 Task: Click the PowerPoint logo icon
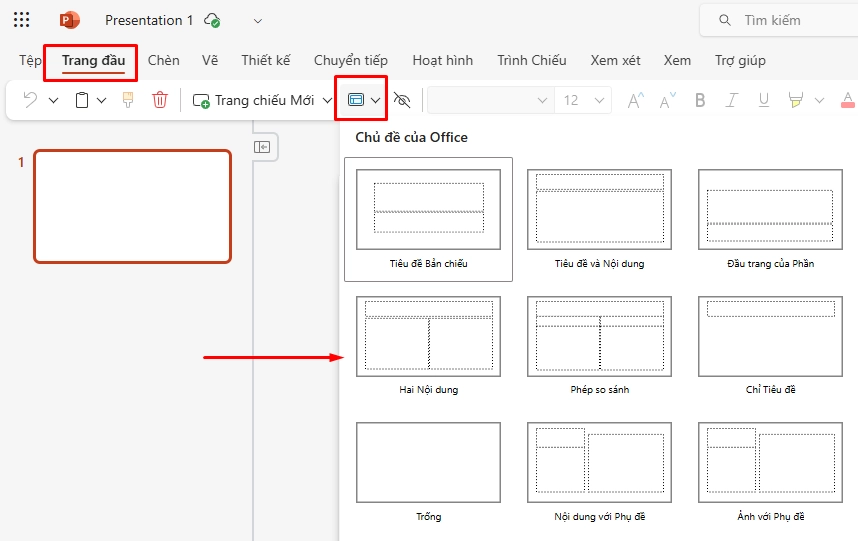[x=69, y=20]
